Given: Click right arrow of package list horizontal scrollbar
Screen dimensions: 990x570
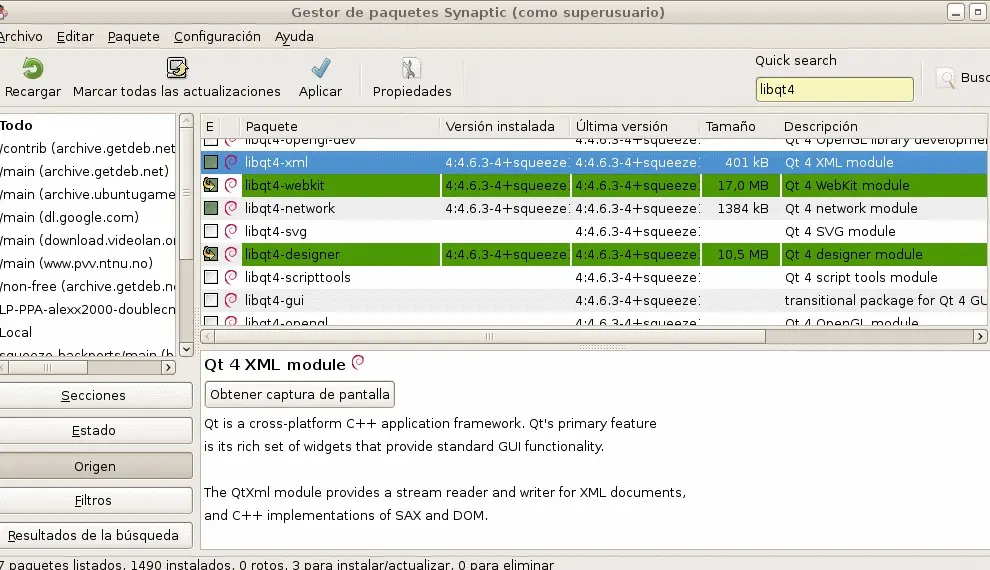Looking at the screenshot, I should (980, 336).
